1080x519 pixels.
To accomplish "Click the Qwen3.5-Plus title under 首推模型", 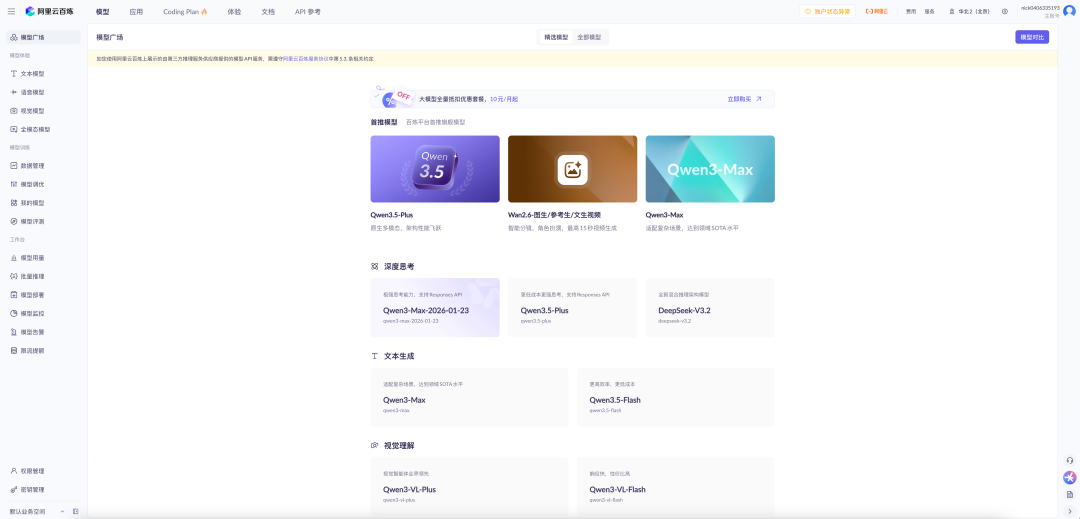I will [392, 215].
